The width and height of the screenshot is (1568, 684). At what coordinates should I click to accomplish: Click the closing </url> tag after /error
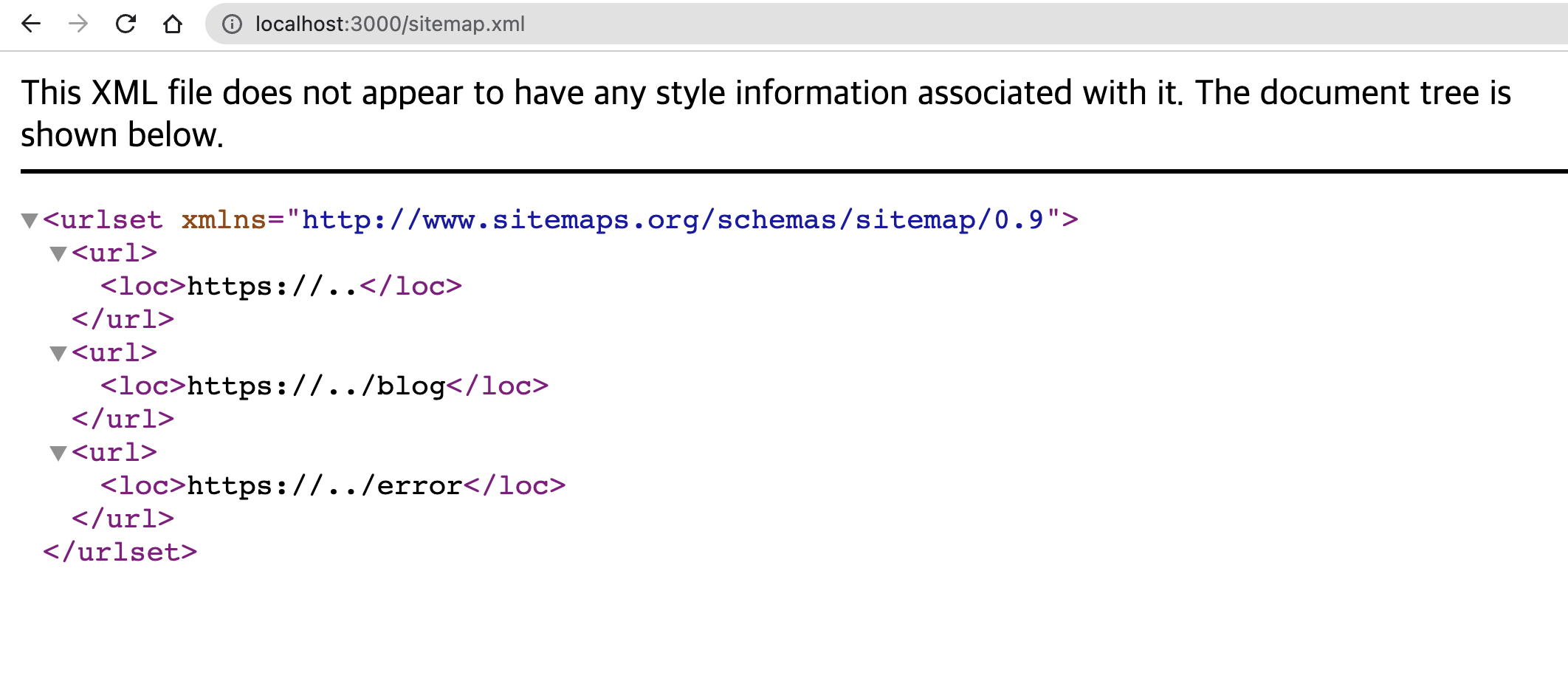coord(123,519)
